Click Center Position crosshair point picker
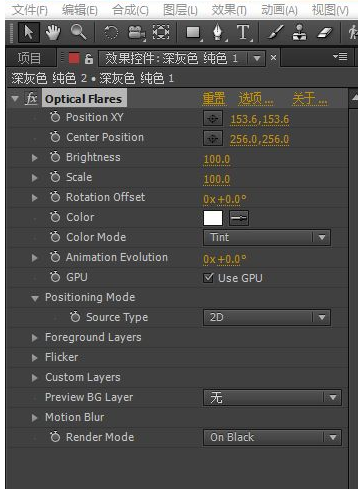Screen dimensions: 364x494 (x=213, y=139)
